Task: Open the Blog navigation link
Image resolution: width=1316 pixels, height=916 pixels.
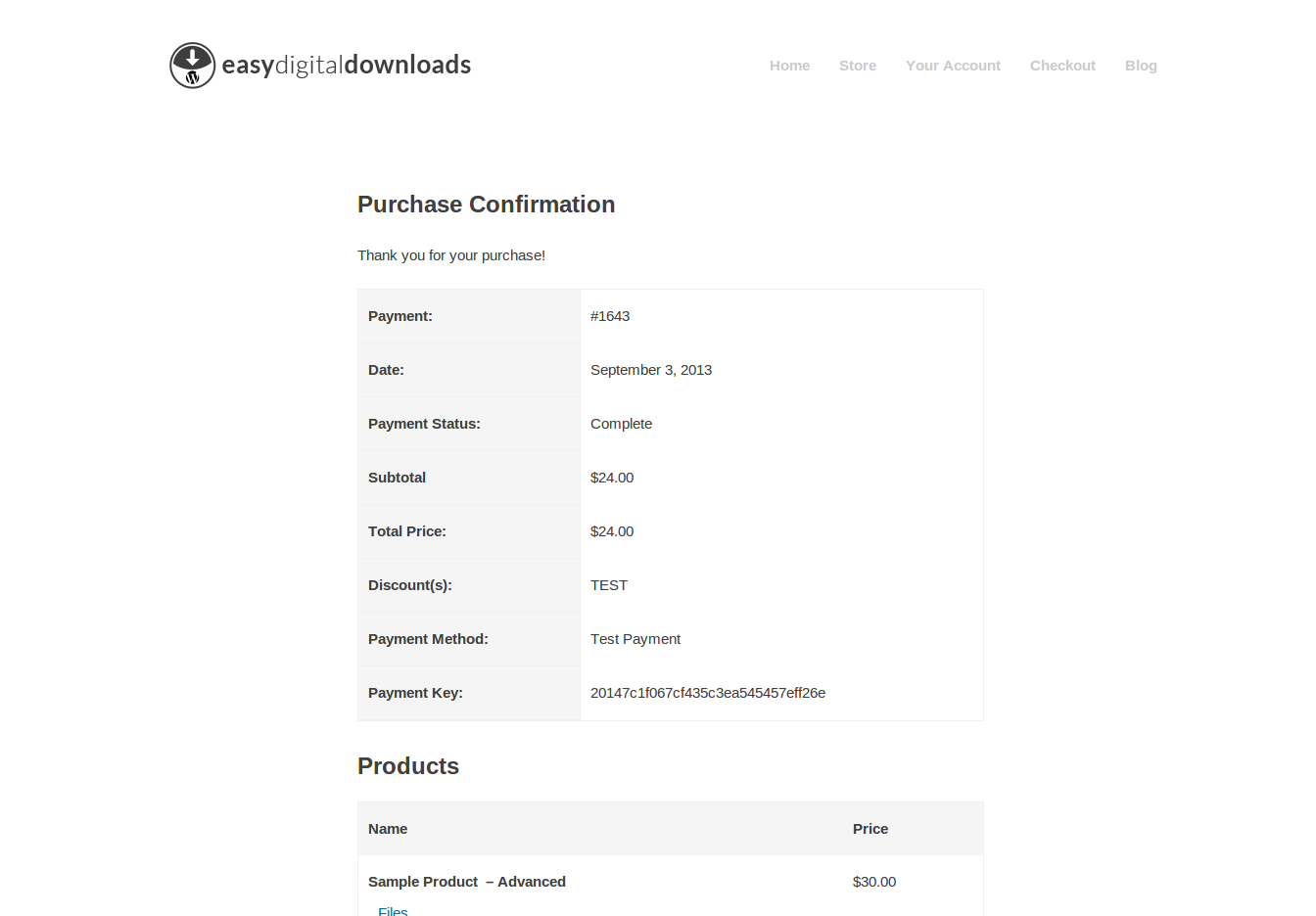Action: pyautogui.click(x=1141, y=66)
